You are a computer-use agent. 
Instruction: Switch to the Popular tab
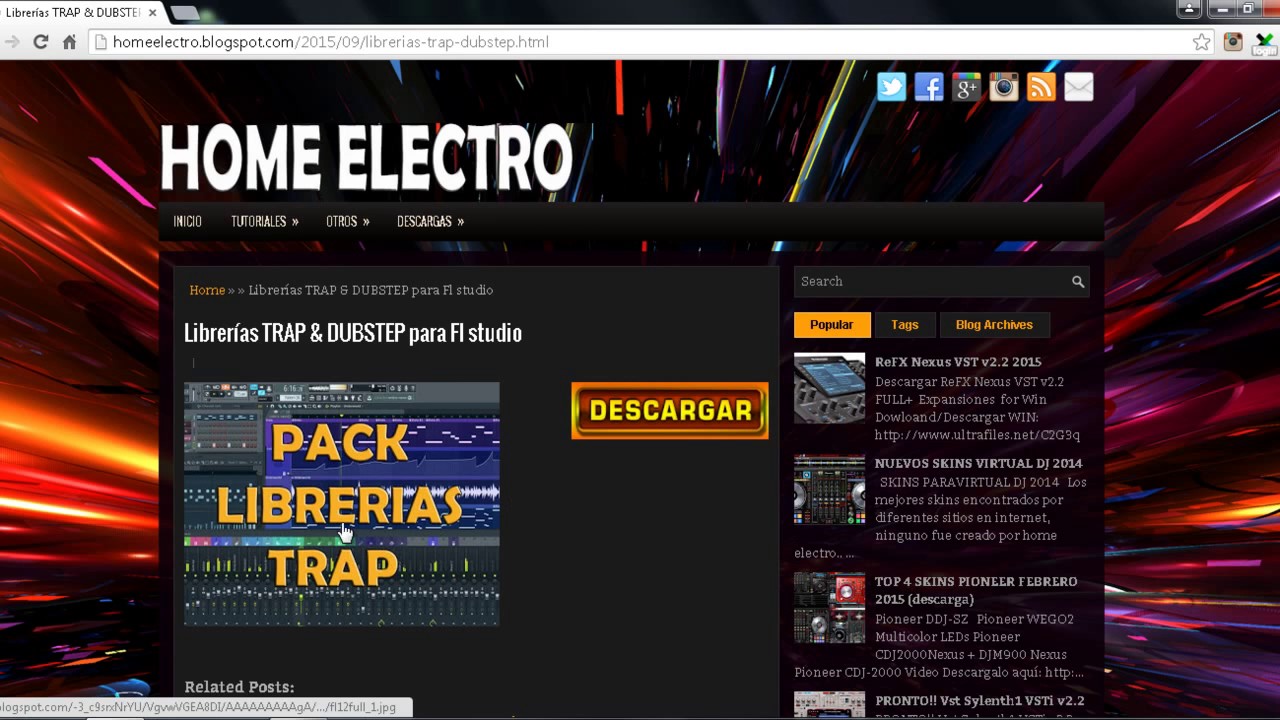pyautogui.click(x=832, y=325)
